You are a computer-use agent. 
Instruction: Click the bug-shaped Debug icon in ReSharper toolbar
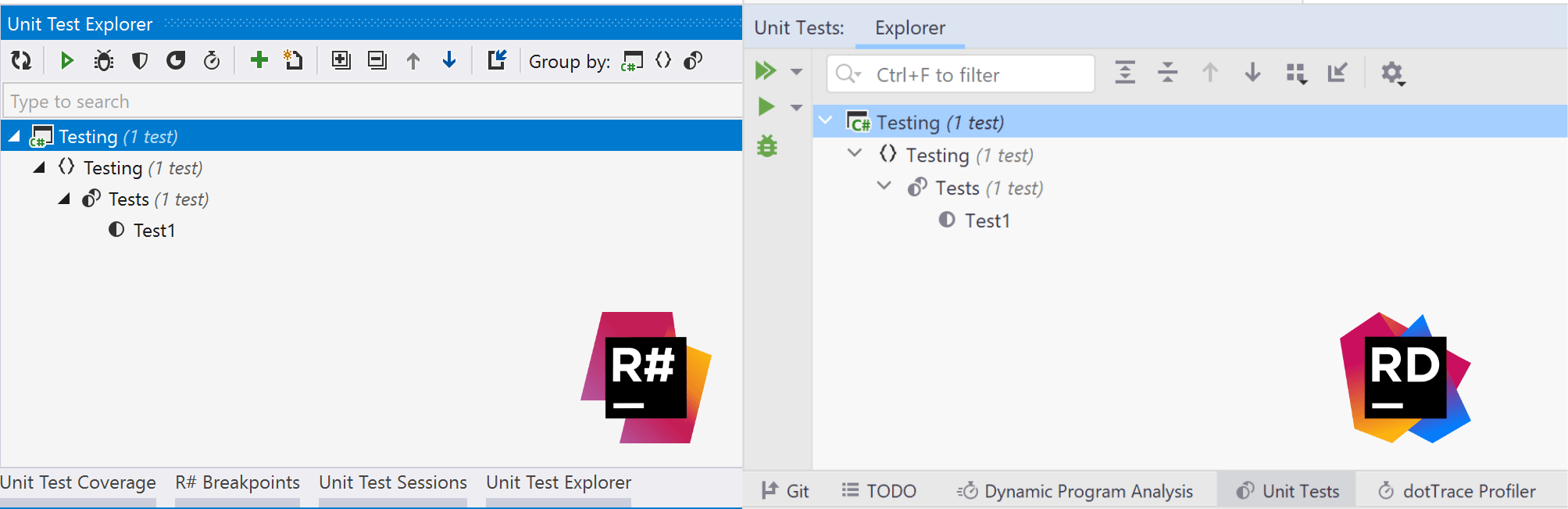pyautogui.click(x=103, y=60)
